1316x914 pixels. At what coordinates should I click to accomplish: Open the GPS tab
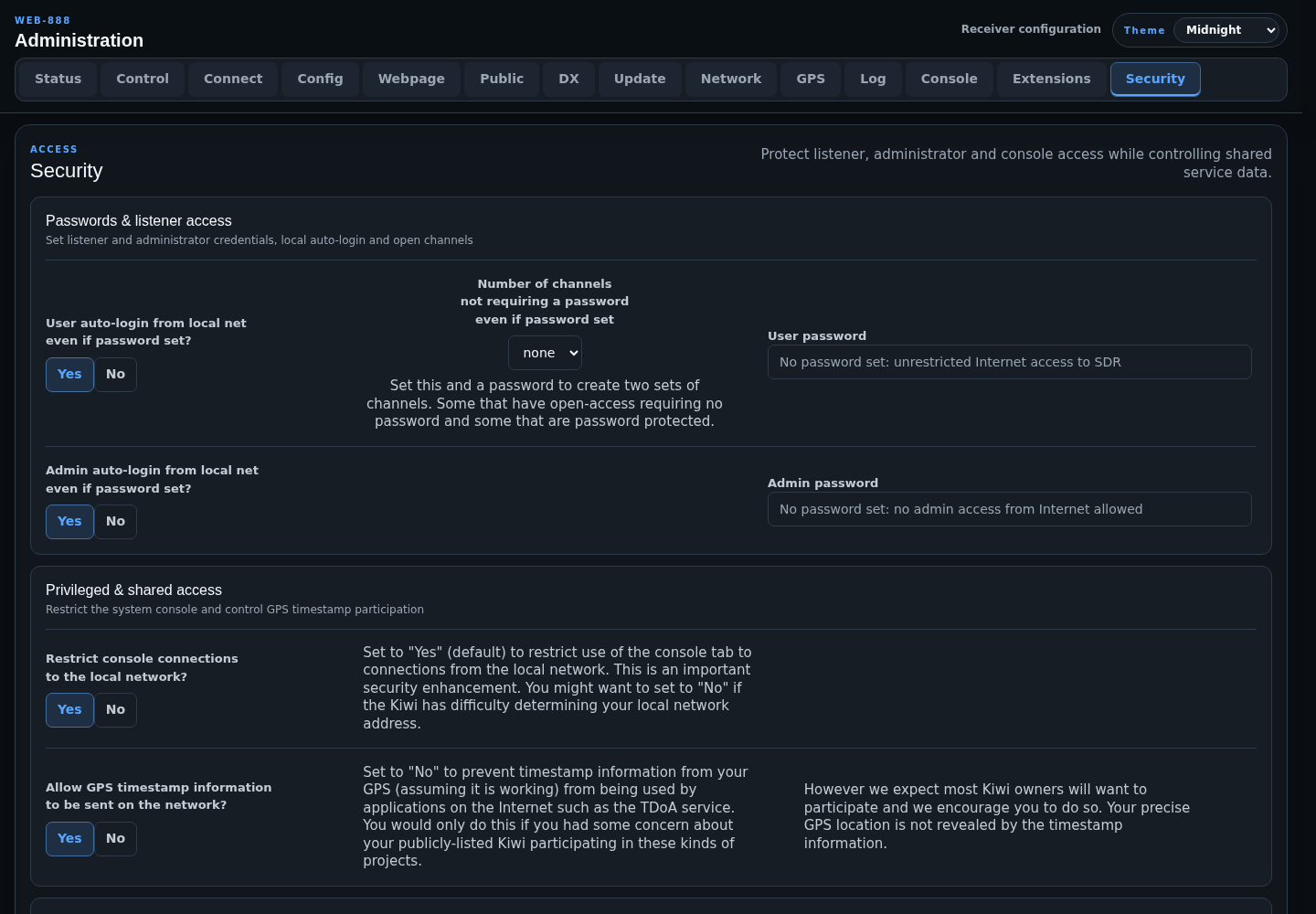coord(811,79)
